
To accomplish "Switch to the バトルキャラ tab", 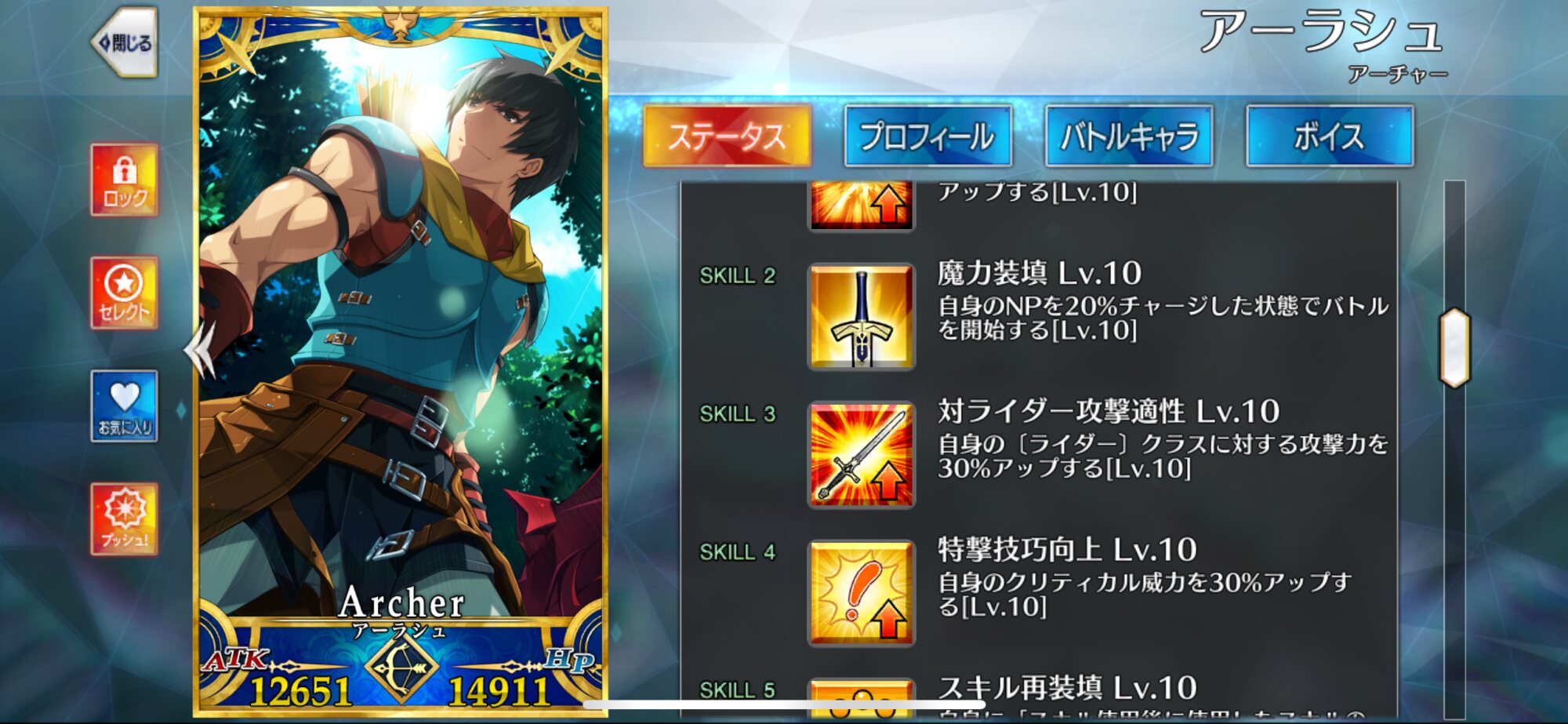I will (x=1129, y=136).
